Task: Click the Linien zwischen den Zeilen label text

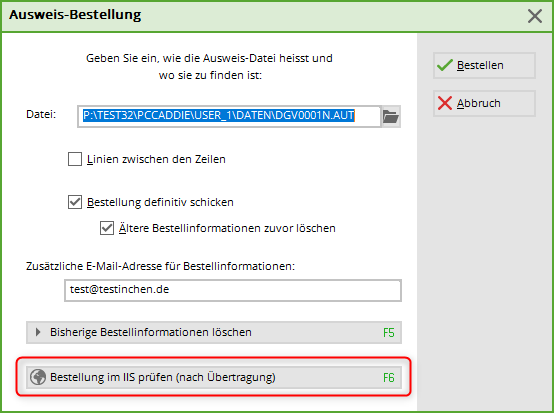Action: pos(156,159)
